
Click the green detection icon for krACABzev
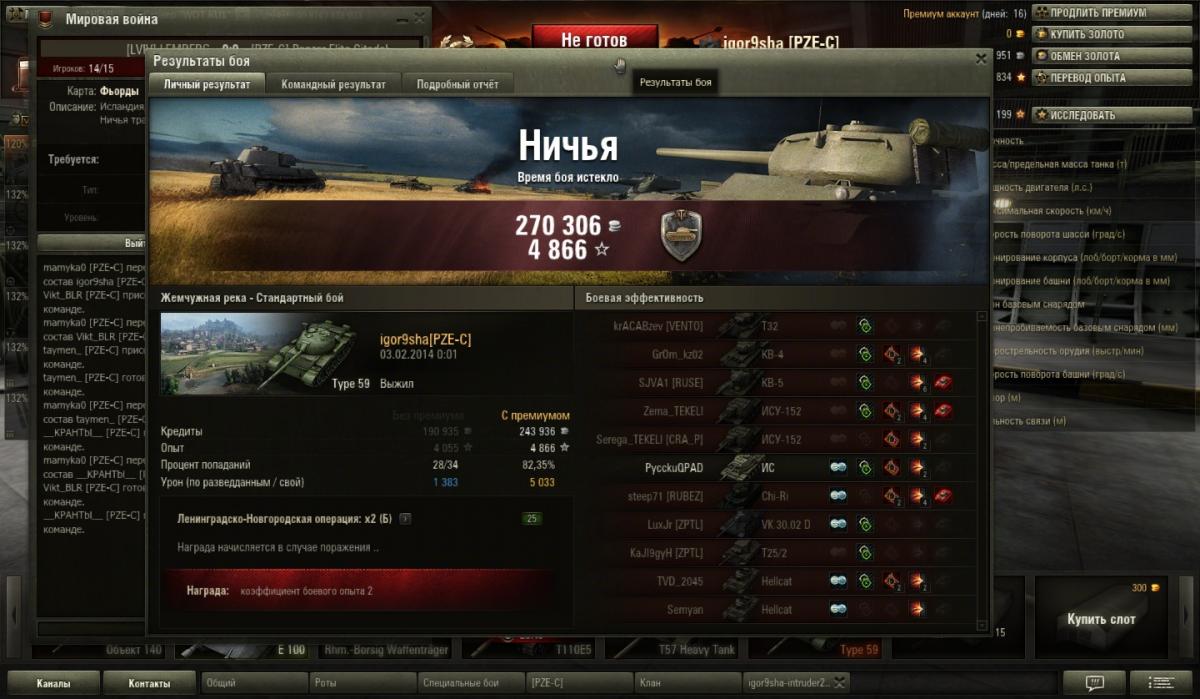pyautogui.click(x=865, y=326)
